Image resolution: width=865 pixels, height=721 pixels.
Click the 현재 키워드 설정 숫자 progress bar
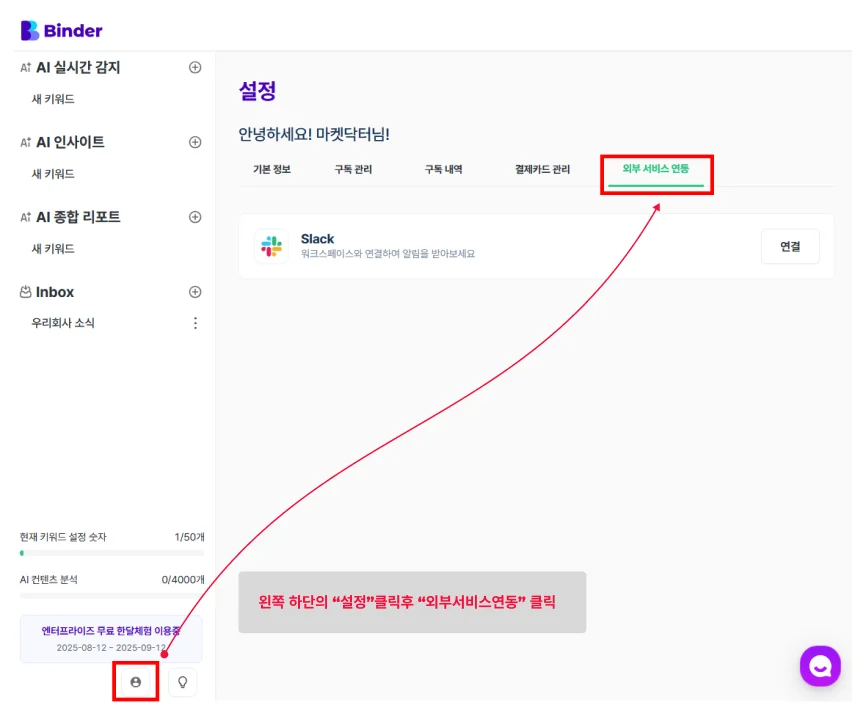[x=112, y=553]
